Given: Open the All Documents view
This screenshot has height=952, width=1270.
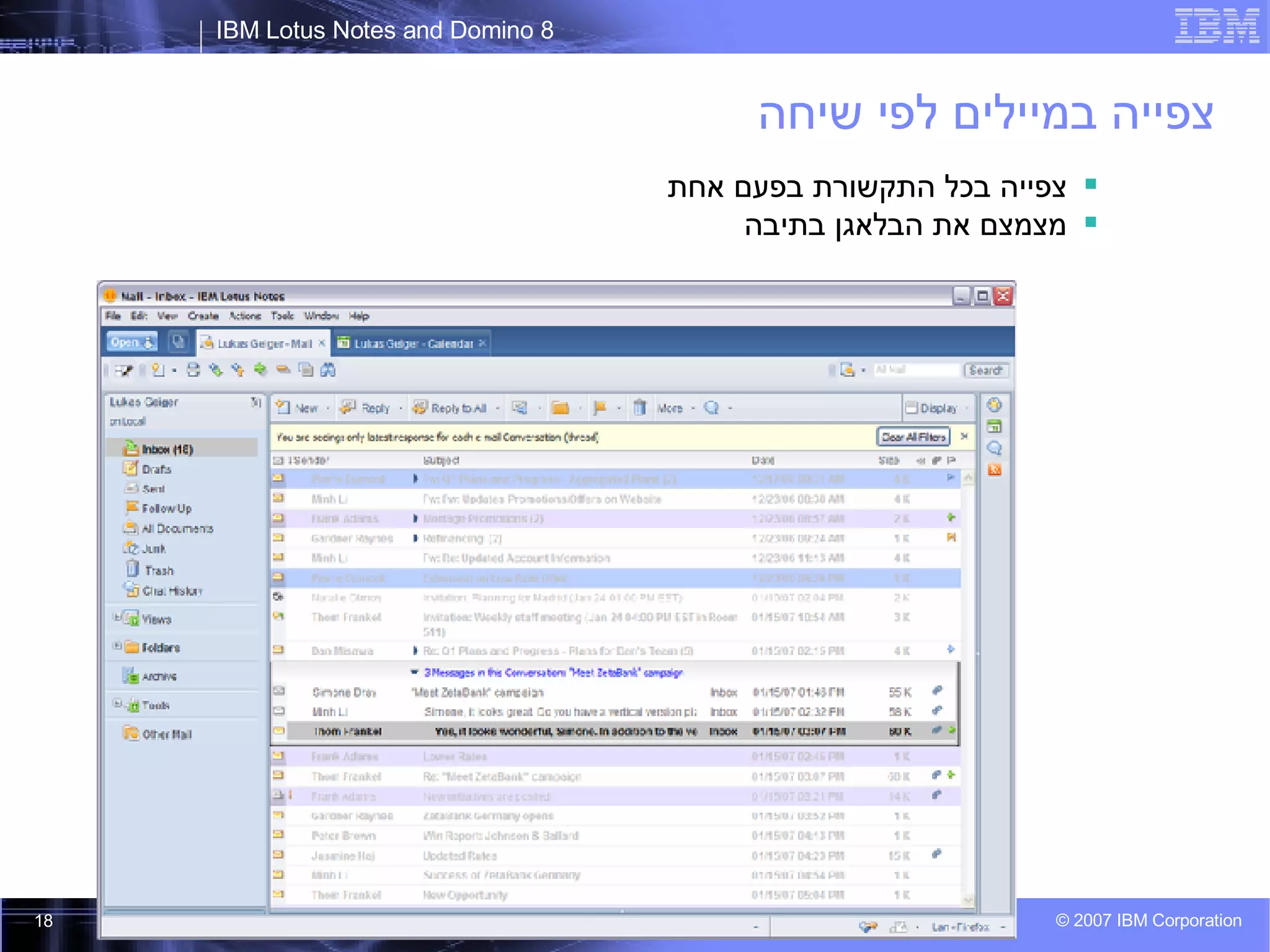Looking at the screenshot, I should click(168, 528).
